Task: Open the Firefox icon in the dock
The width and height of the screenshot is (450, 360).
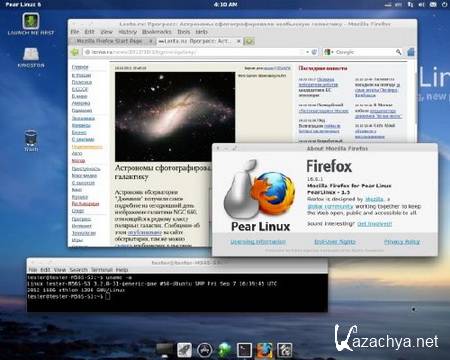Action: click(x=264, y=350)
